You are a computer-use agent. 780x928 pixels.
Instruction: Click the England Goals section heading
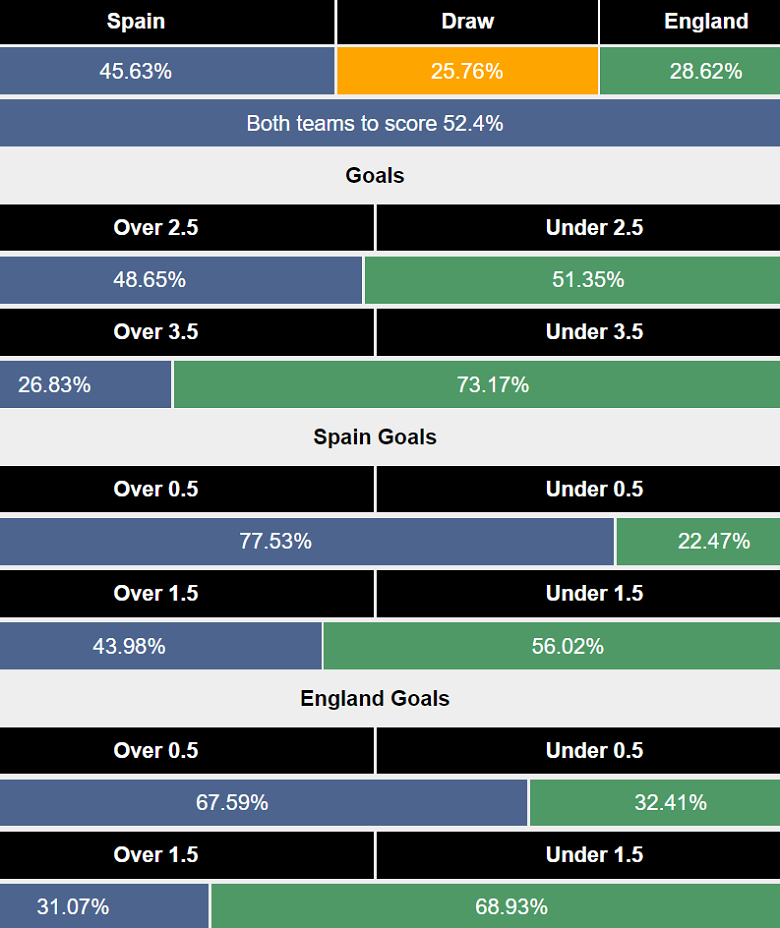(x=375, y=698)
